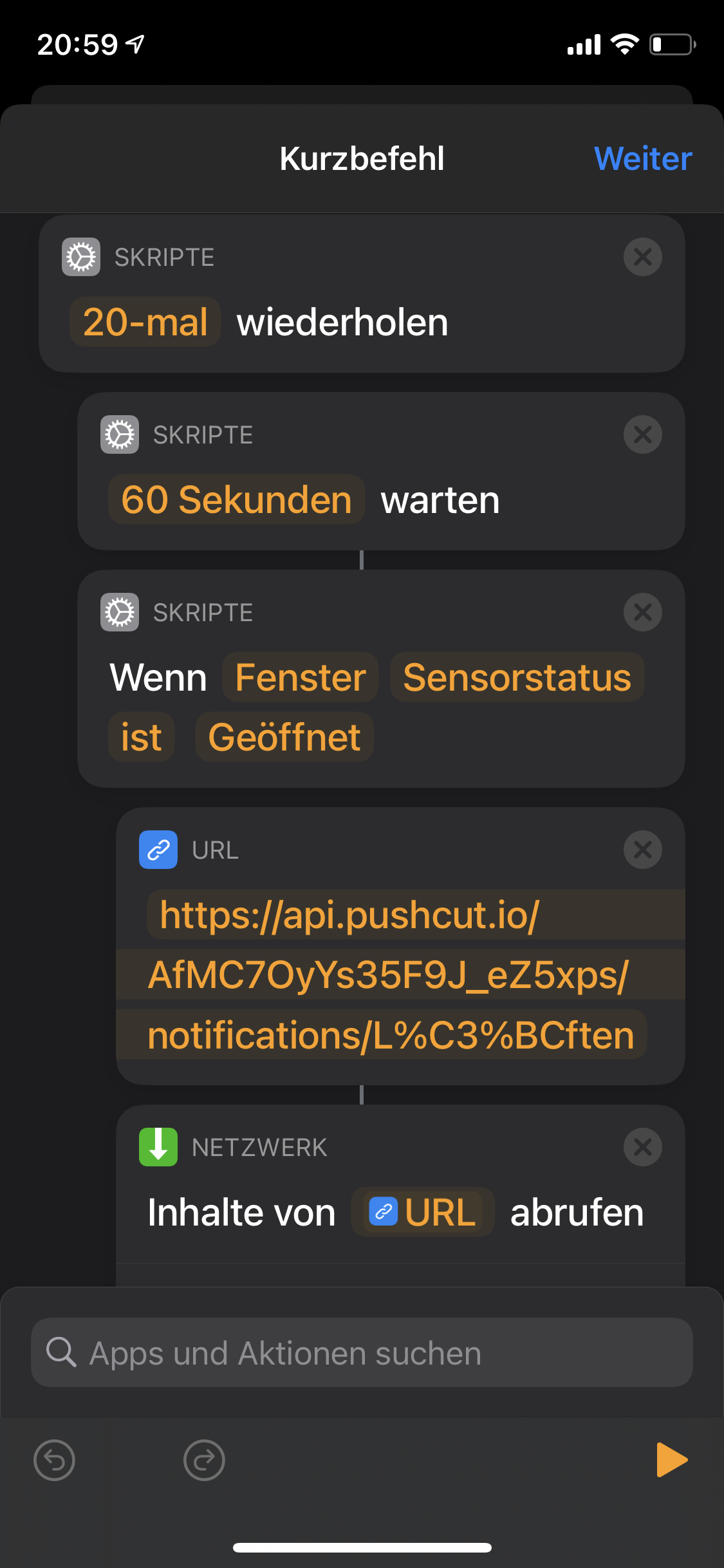This screenshot has width=724, height=1568.
Task: Change the Sensorstatus parameter
Action: pyautogui.click(x=517, y=677)
